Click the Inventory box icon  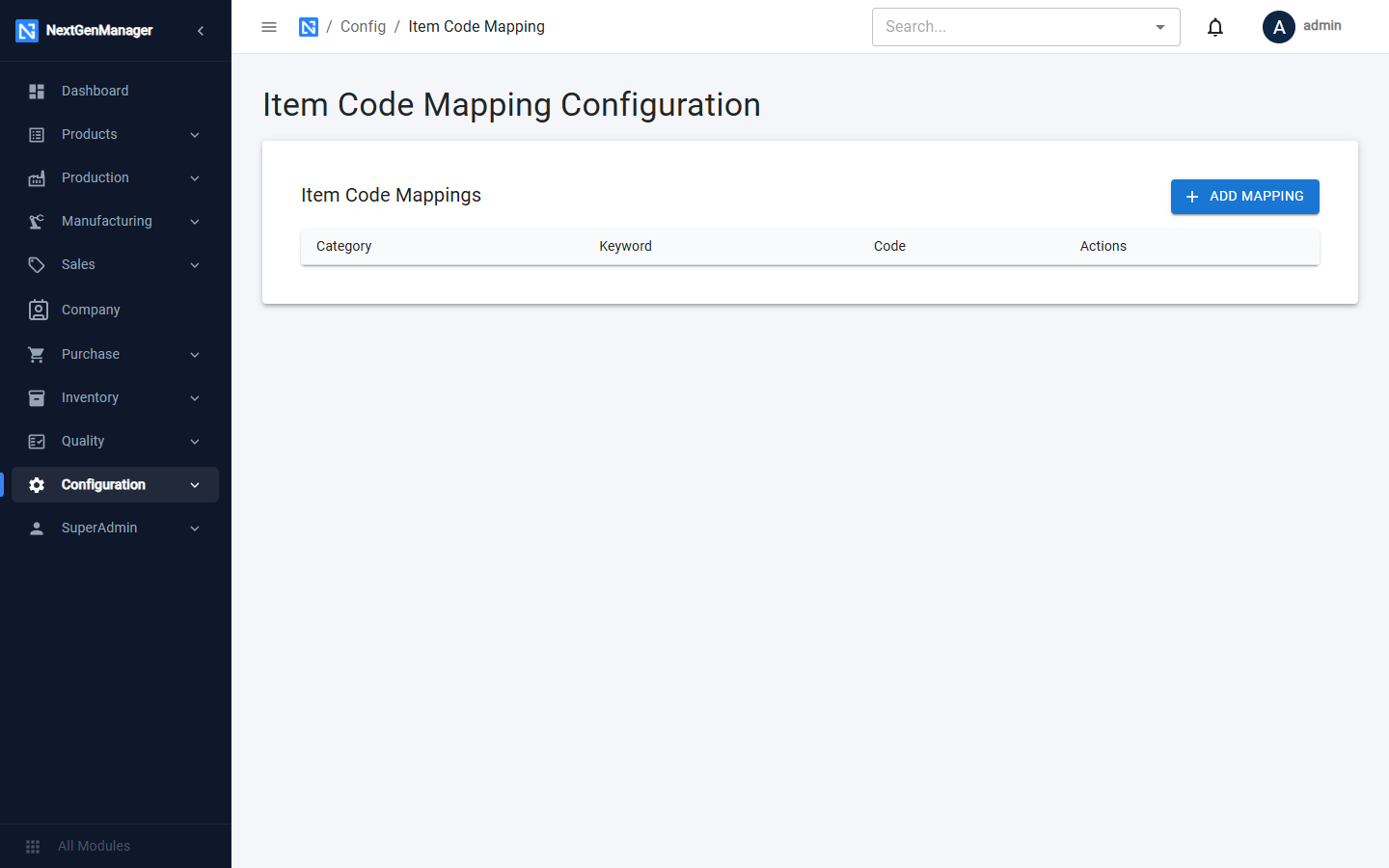pos(37,398)
